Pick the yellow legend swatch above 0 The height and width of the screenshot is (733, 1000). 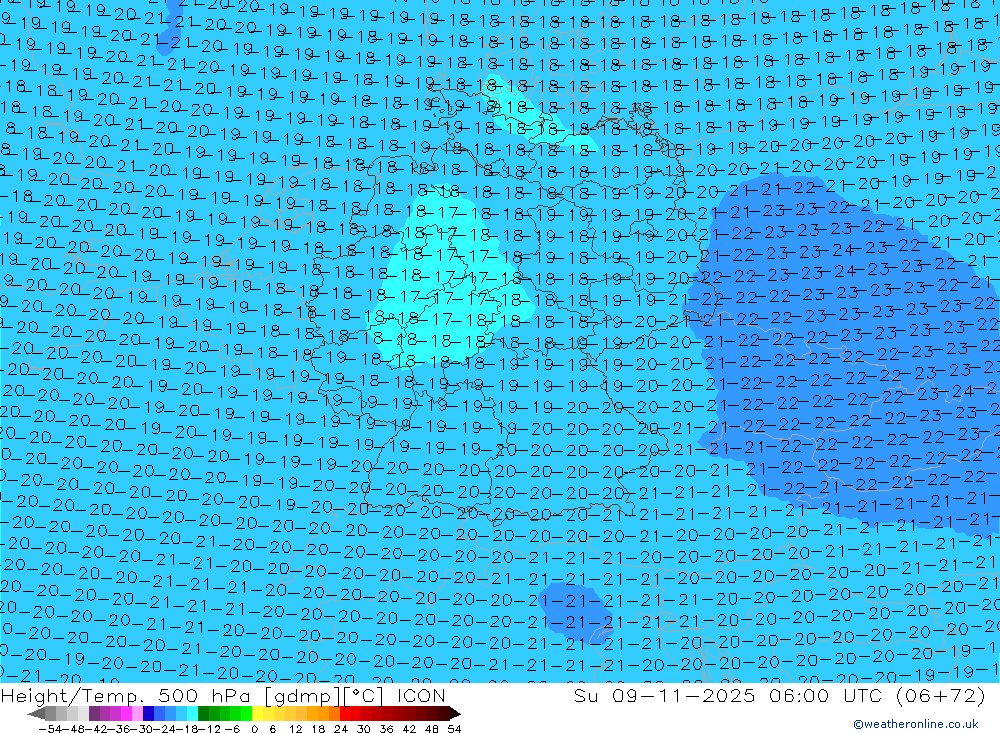[257, 713]
